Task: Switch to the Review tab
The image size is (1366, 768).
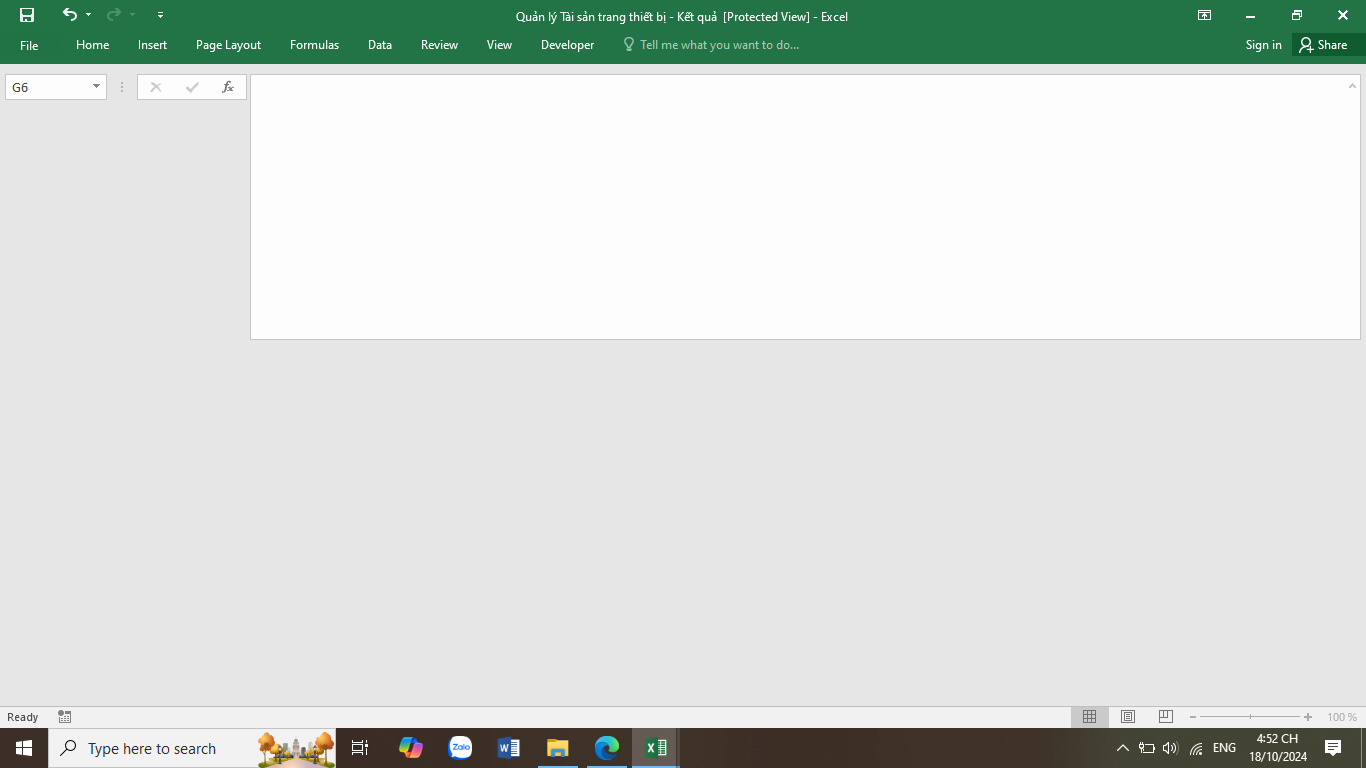Action: click(x=439, y=45)
